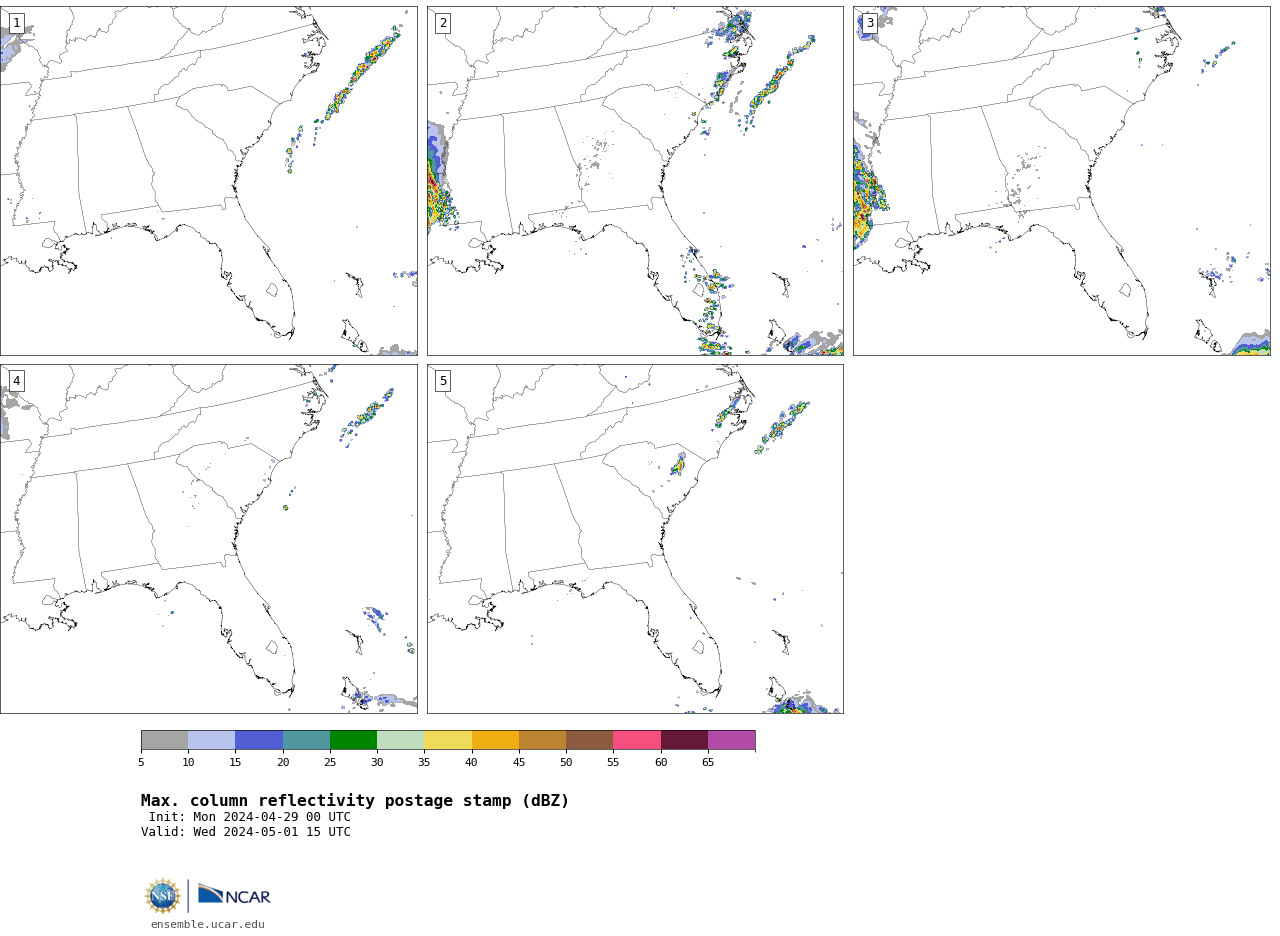Click the orange 40-45 dBZ swatch
This screenshot has height=936, width=1280.
click(x=495, y=740)
